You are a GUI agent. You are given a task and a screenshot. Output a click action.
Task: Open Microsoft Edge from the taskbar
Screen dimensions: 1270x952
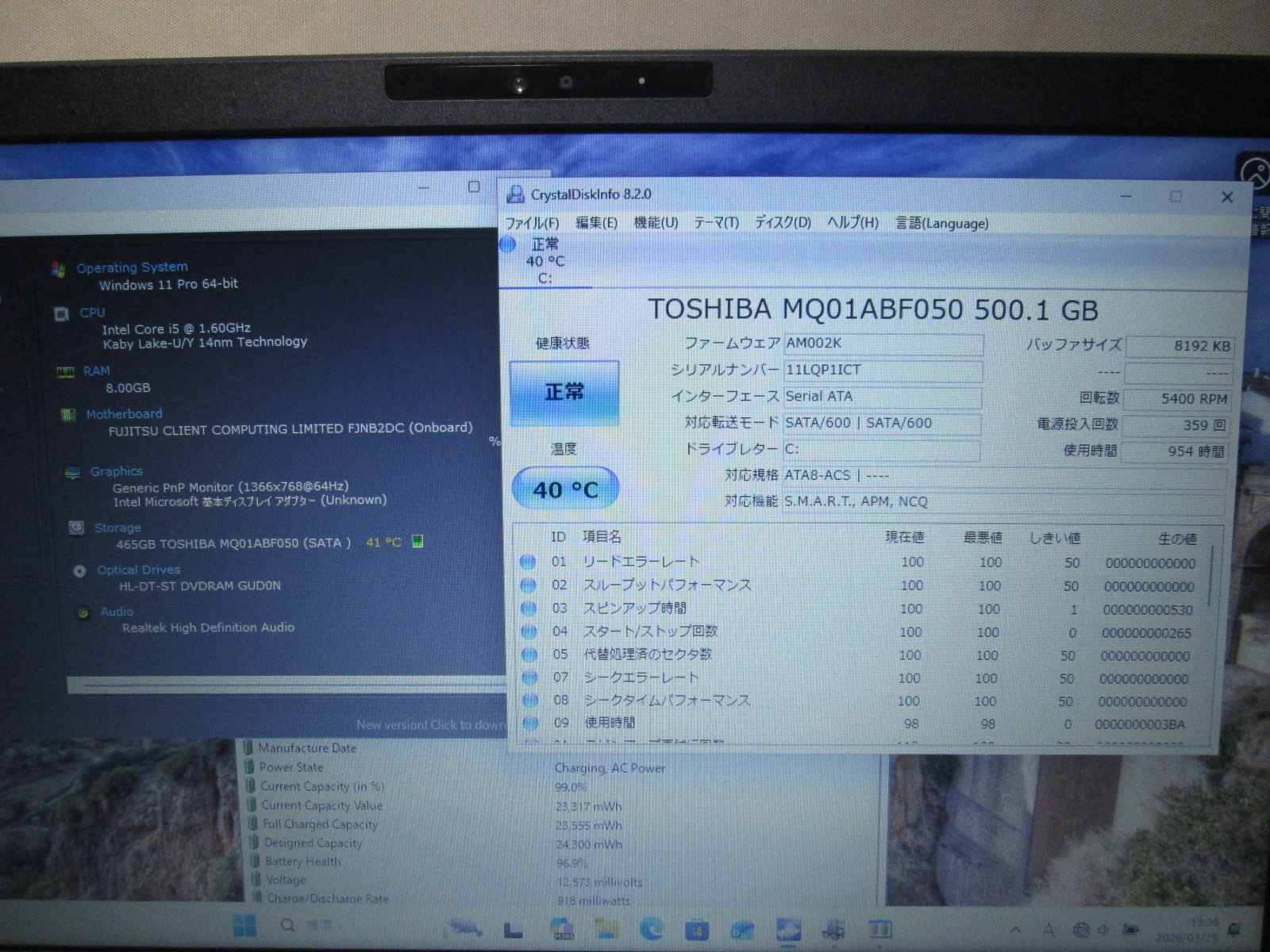(x=652, y=928)
